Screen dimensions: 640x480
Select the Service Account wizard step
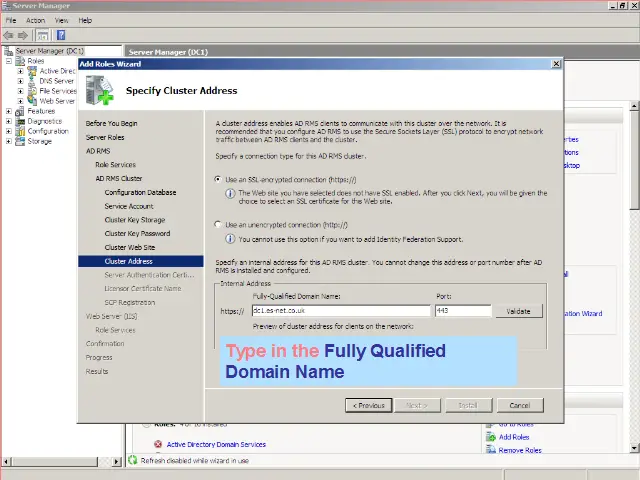click(x=129, y=206)
